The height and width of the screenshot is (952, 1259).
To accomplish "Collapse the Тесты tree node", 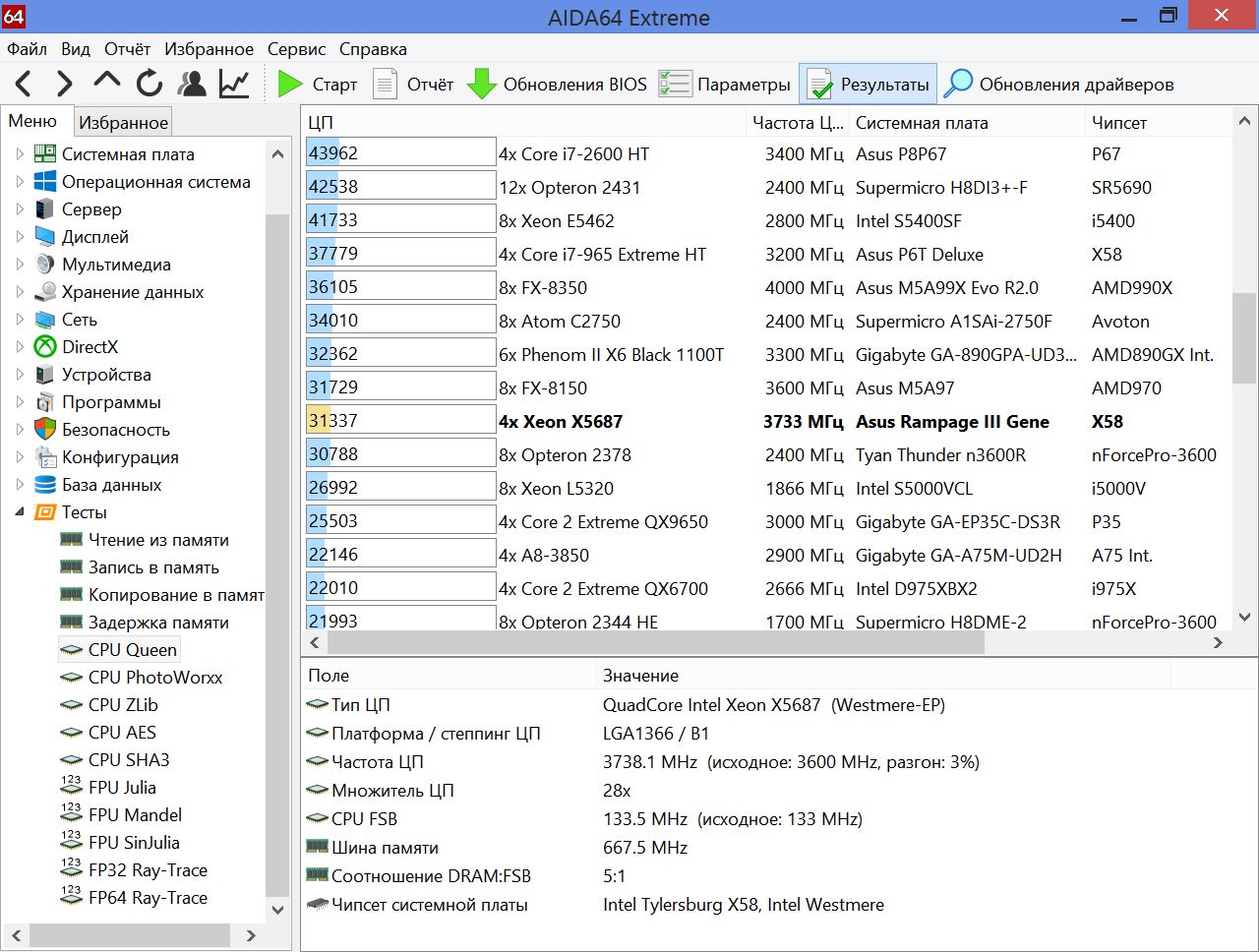I will [20, 512].
